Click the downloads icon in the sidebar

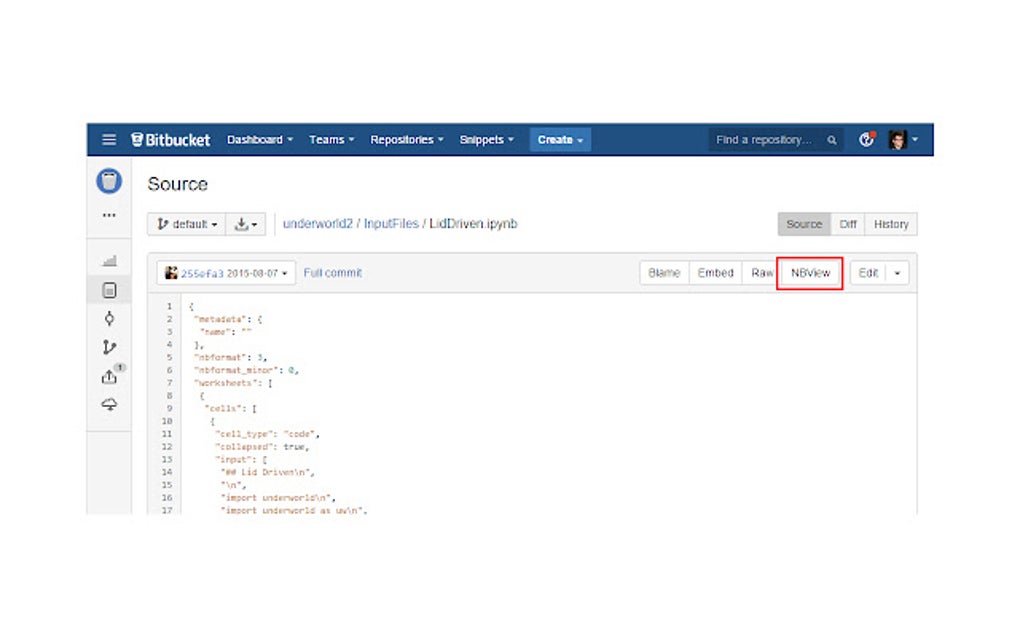(x=109, y=404)
